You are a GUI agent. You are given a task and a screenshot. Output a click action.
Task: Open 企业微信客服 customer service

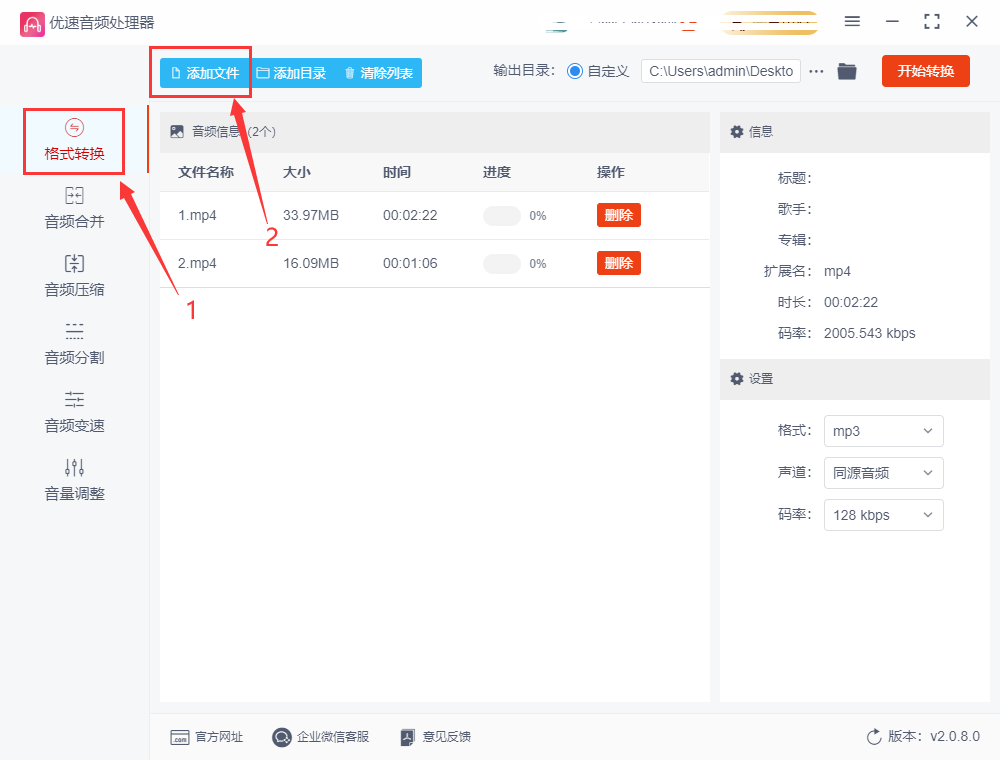(x=321, y=737)
